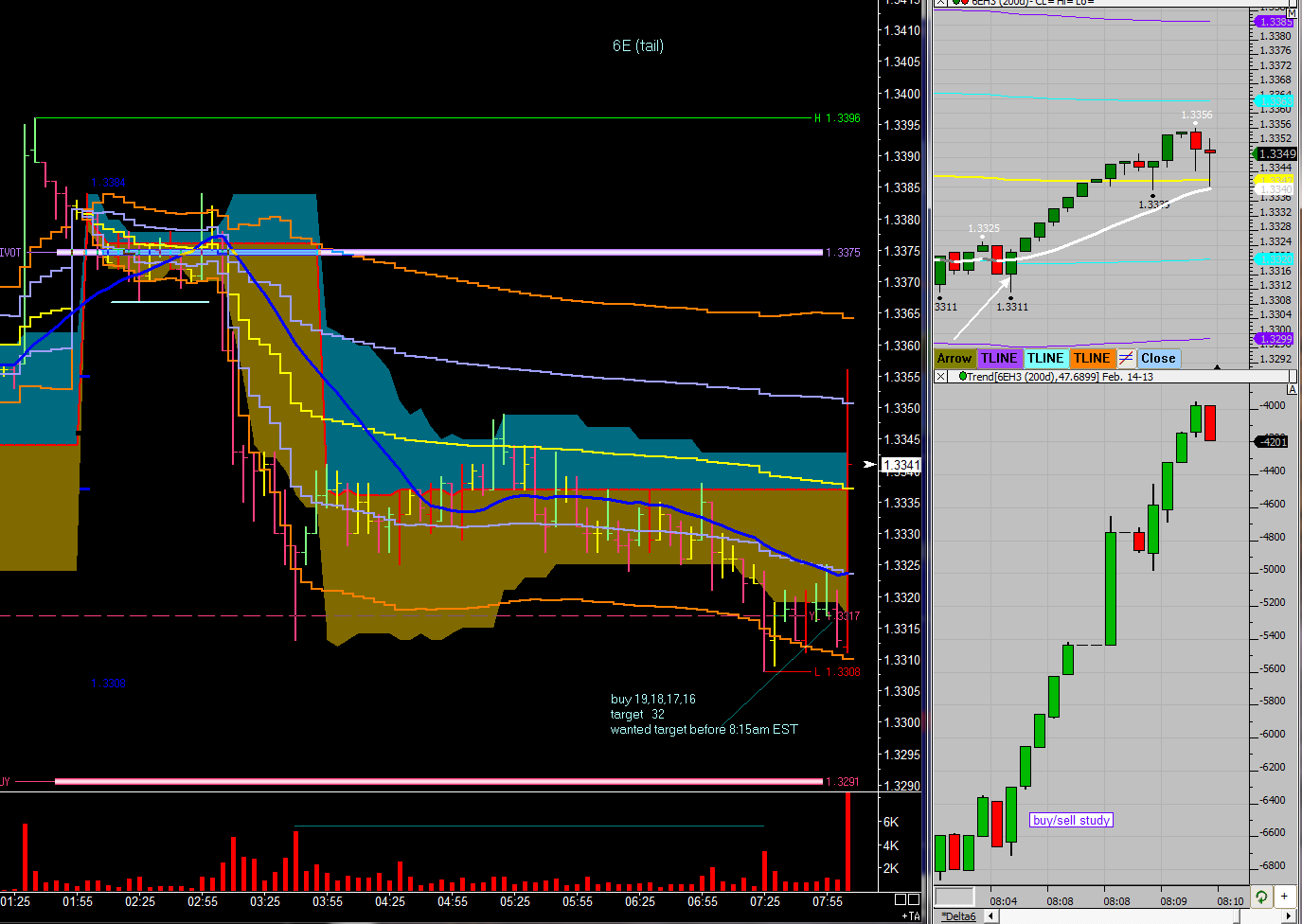
Task: Select the L 1.3308 low line label
Action: click(838, 672)
